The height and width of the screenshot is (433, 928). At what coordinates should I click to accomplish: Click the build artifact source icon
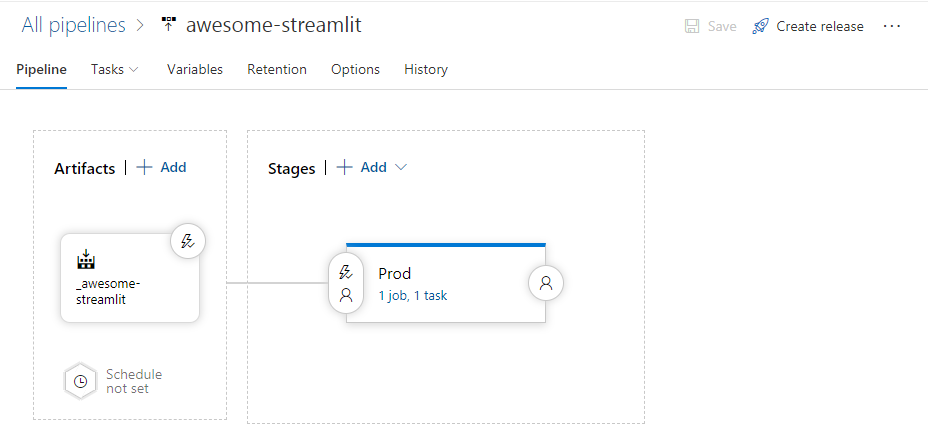pos(86,261)
